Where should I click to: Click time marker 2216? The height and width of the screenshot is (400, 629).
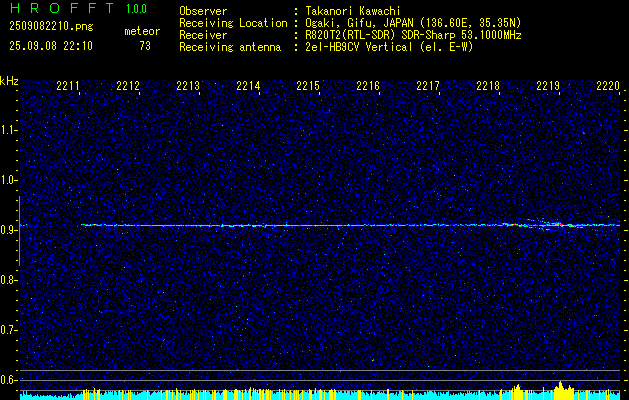click(368, 85)
